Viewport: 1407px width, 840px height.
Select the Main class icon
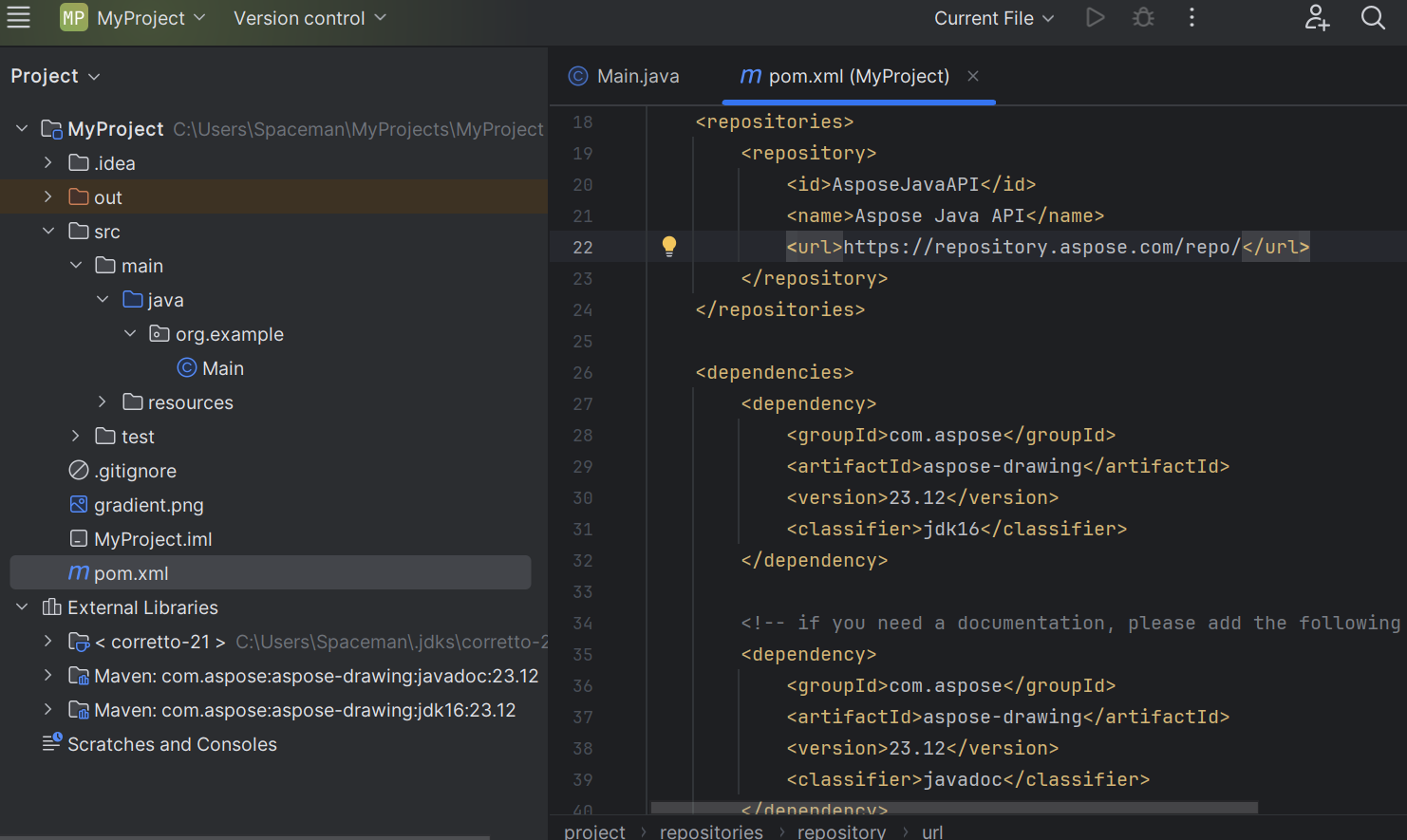click(x=186, y=367)
